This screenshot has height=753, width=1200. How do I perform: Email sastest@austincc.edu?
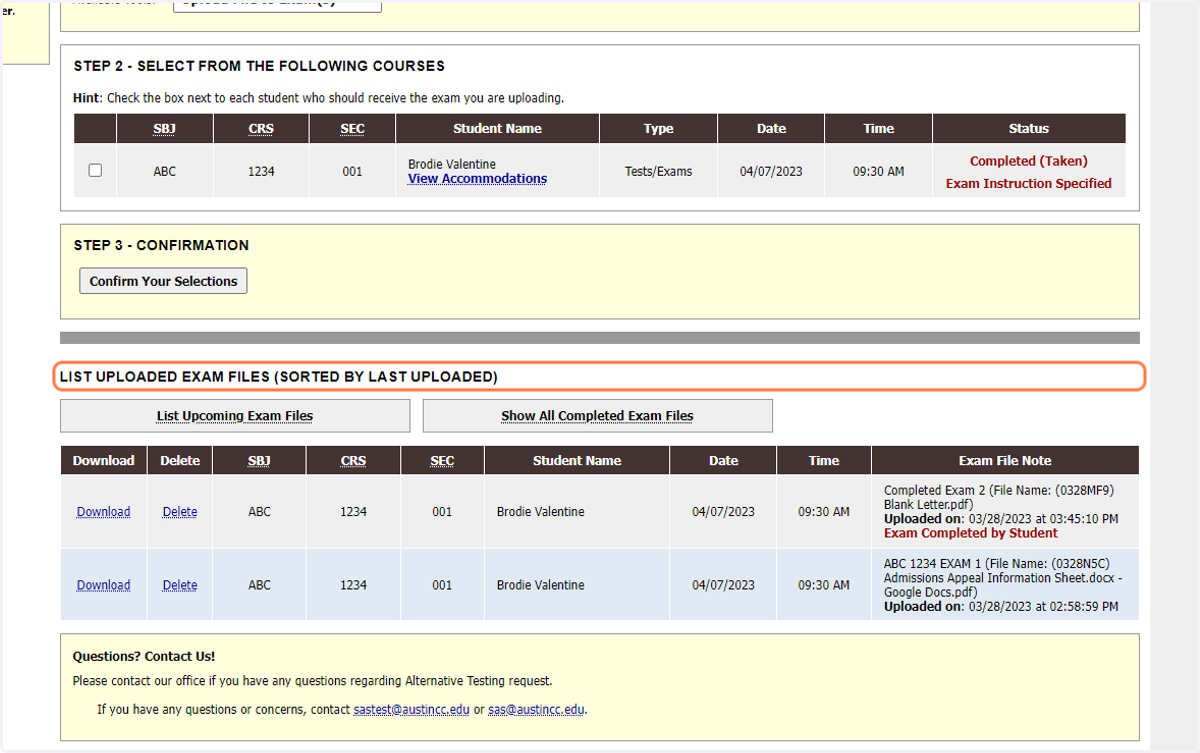(411, 710)
